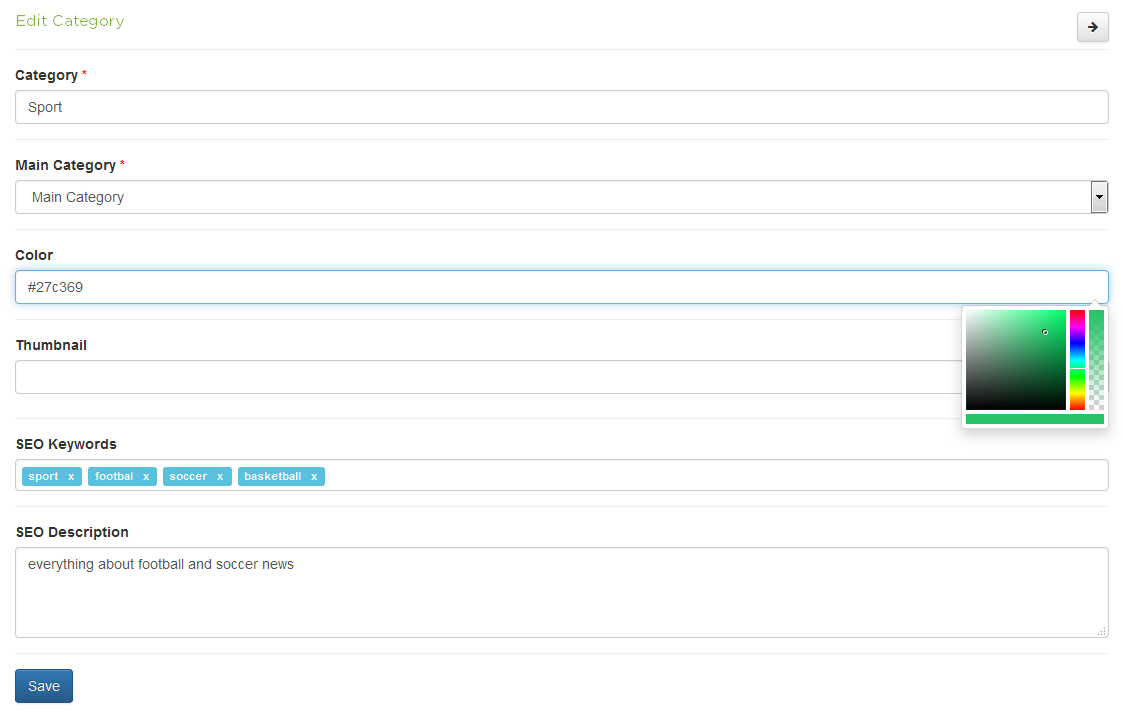The image size is (1124, 722).
Task: Click the Thumbnail input field
Action: coord(480,377)
